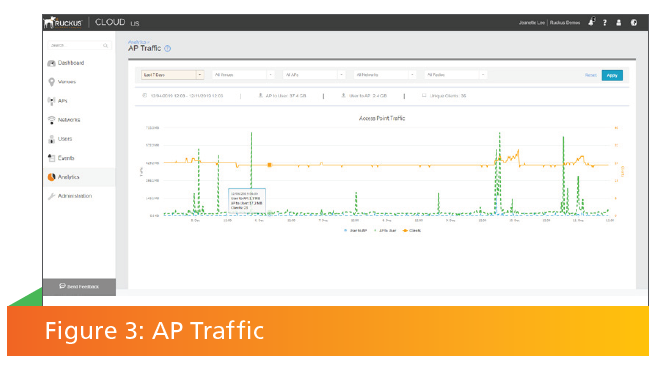Click the Venues map pin icon
This screenshot has height=369, width=657.
tap(52, 82)
